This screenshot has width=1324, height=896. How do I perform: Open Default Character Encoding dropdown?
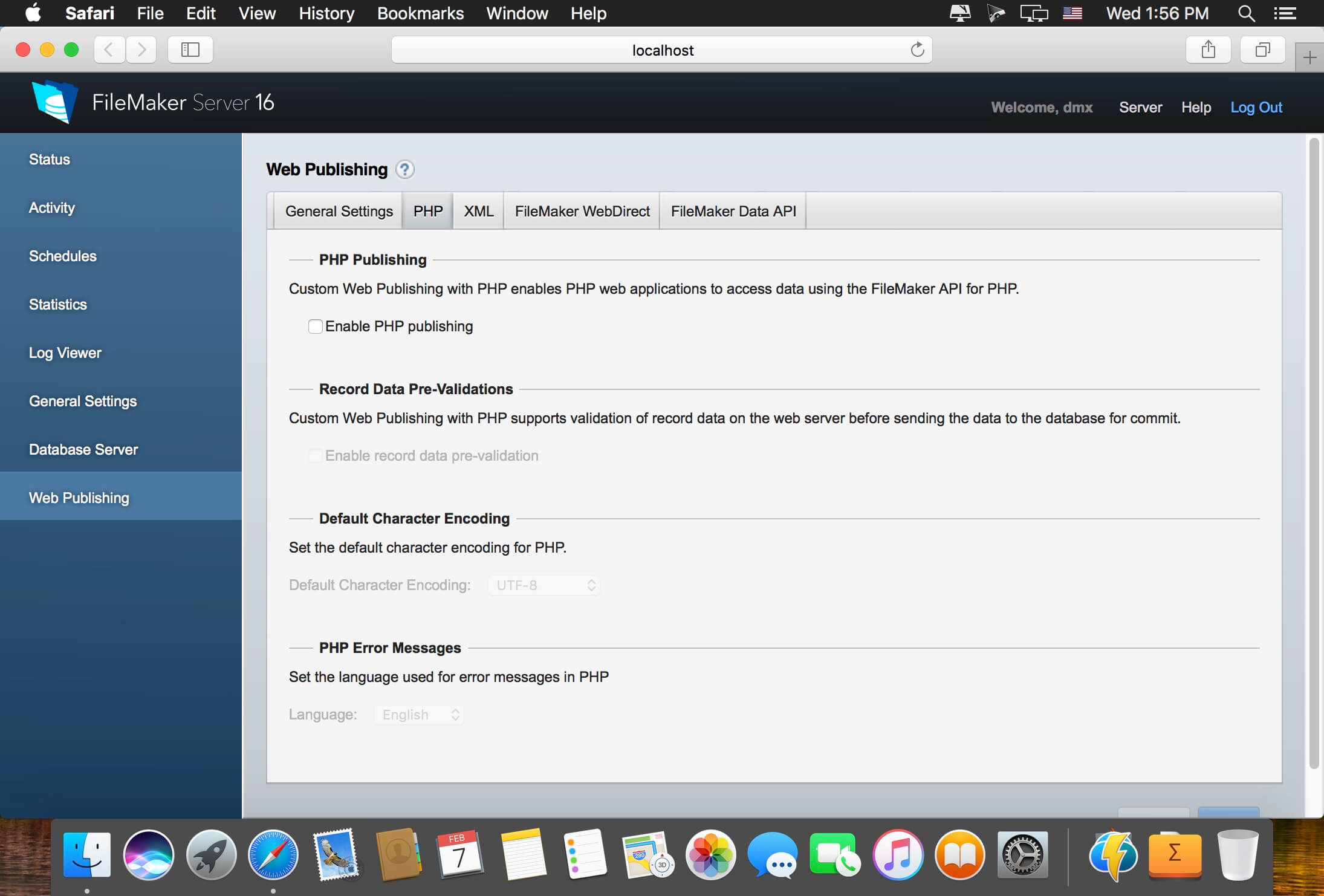(544, 585)
